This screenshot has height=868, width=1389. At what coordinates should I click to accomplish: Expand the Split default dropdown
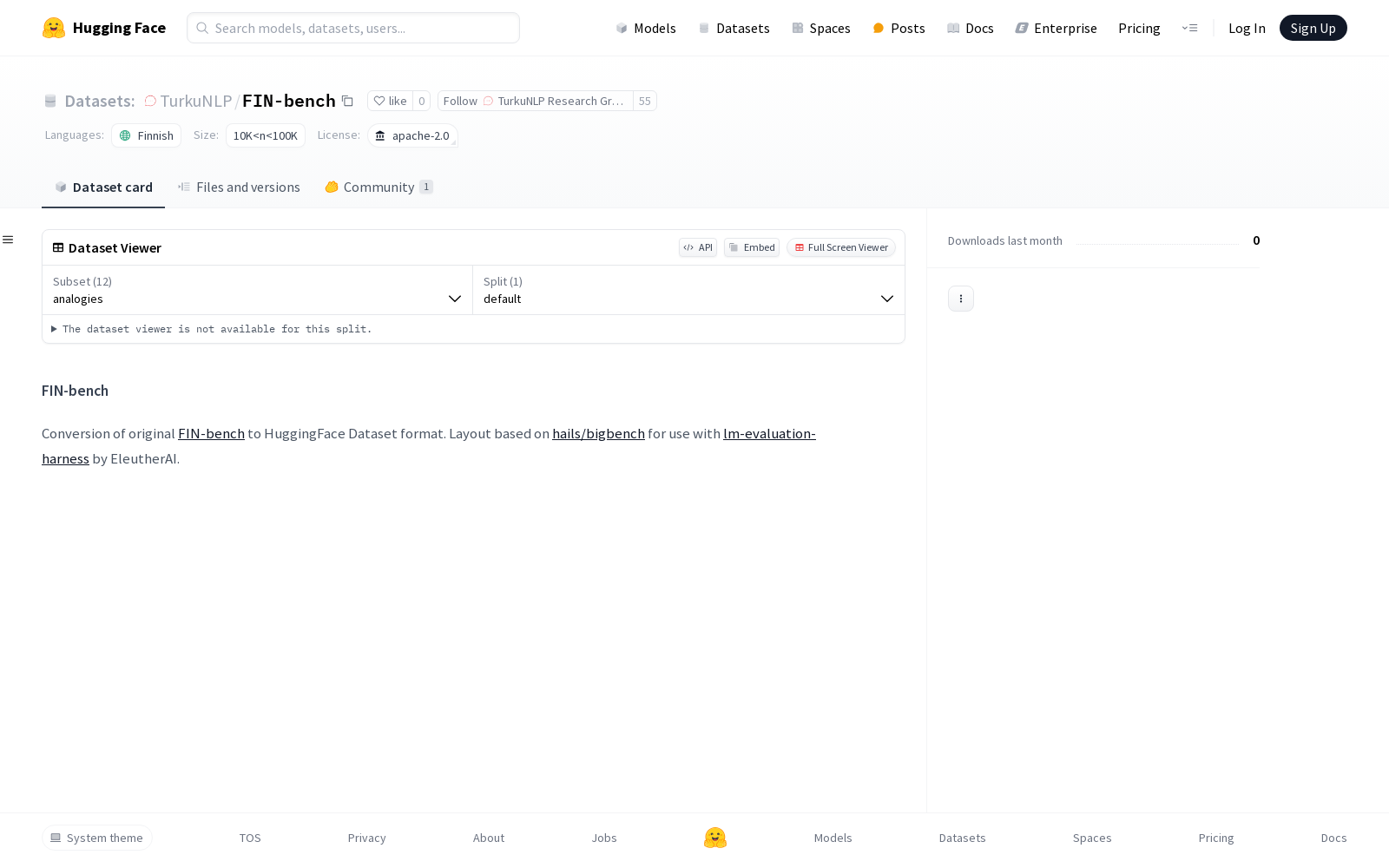(x=688, y=290)
